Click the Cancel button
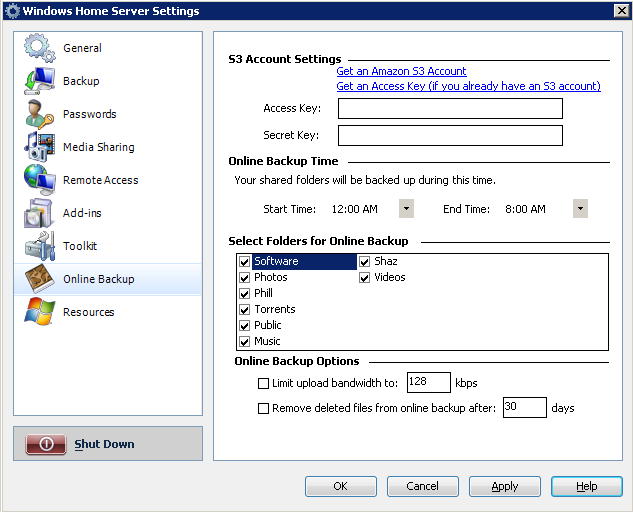The height and width of the screenshot is (512, 633). click(423, 486)
